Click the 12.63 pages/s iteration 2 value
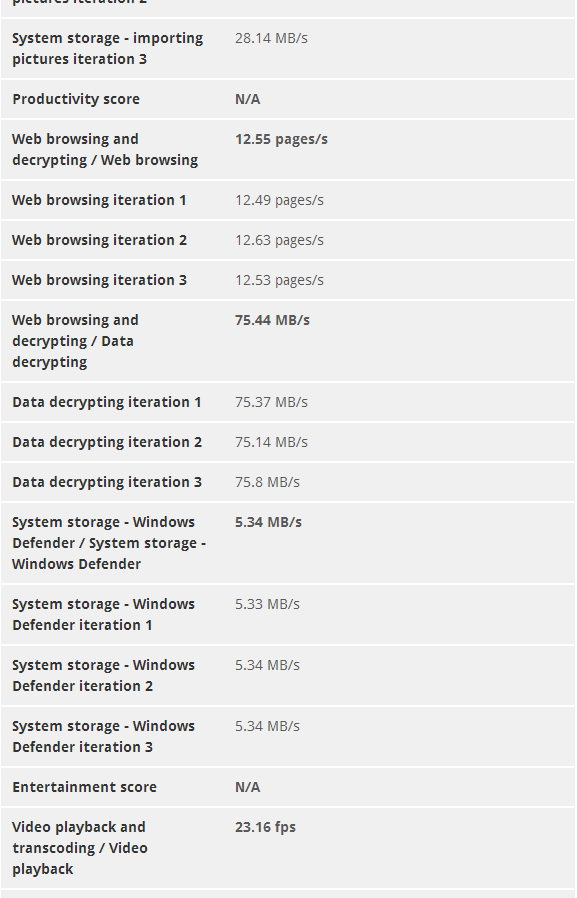The image size is (577, 898). click(x=279, y=240)
